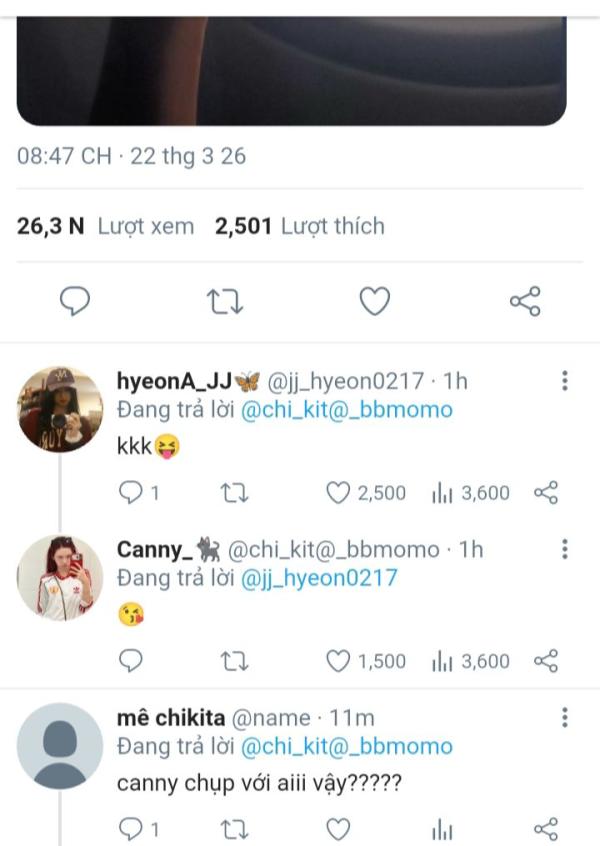
Task: Open more options for mê chikita's reply
Action: point(565,718)
